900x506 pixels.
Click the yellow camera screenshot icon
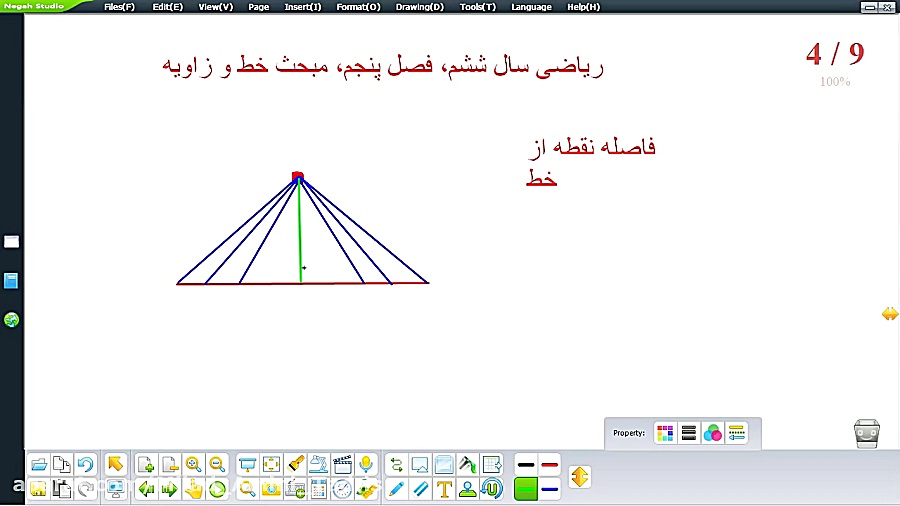click(x=271, y=489)
